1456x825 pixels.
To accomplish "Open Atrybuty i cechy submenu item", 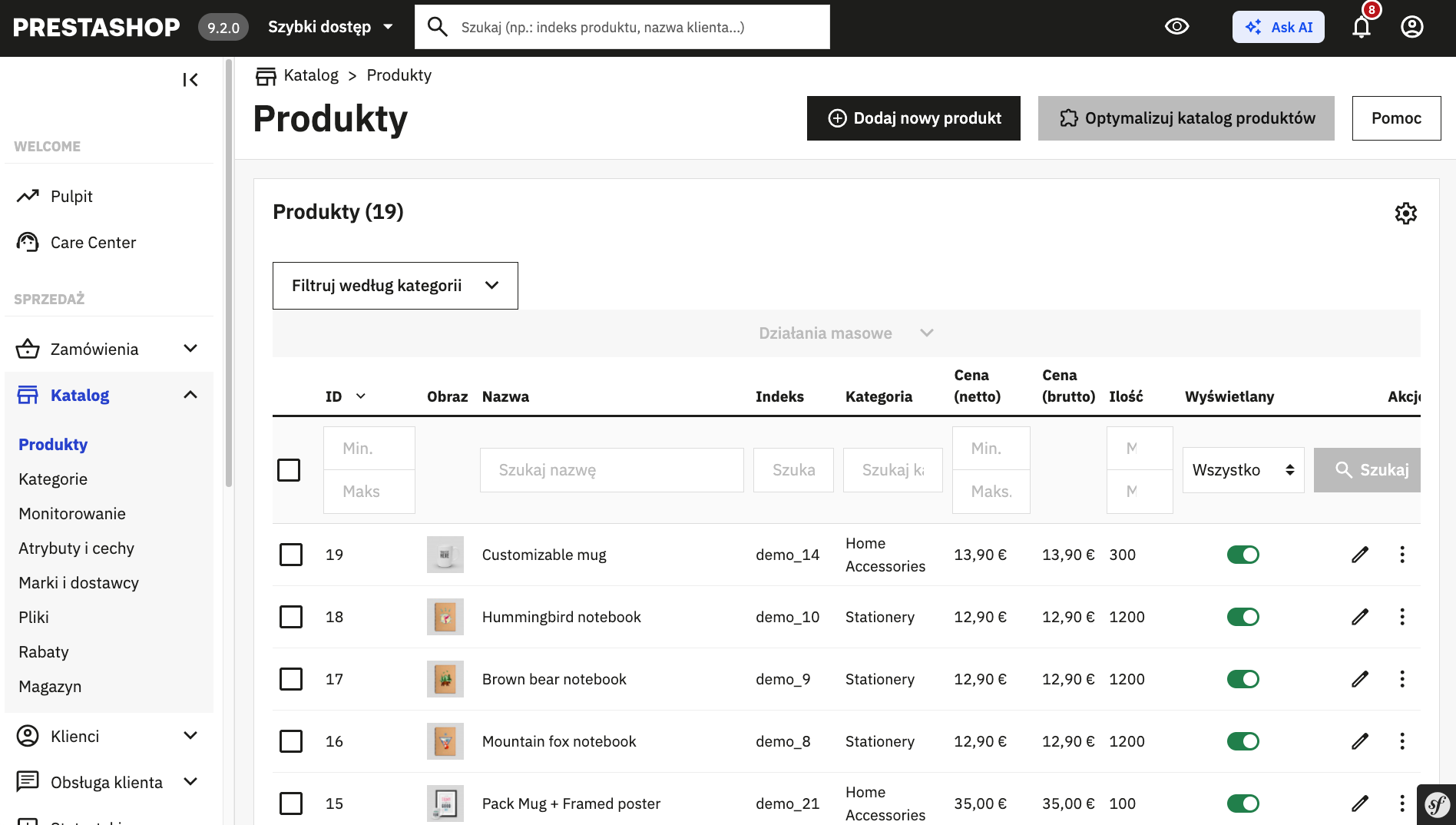I will point(76,548).
